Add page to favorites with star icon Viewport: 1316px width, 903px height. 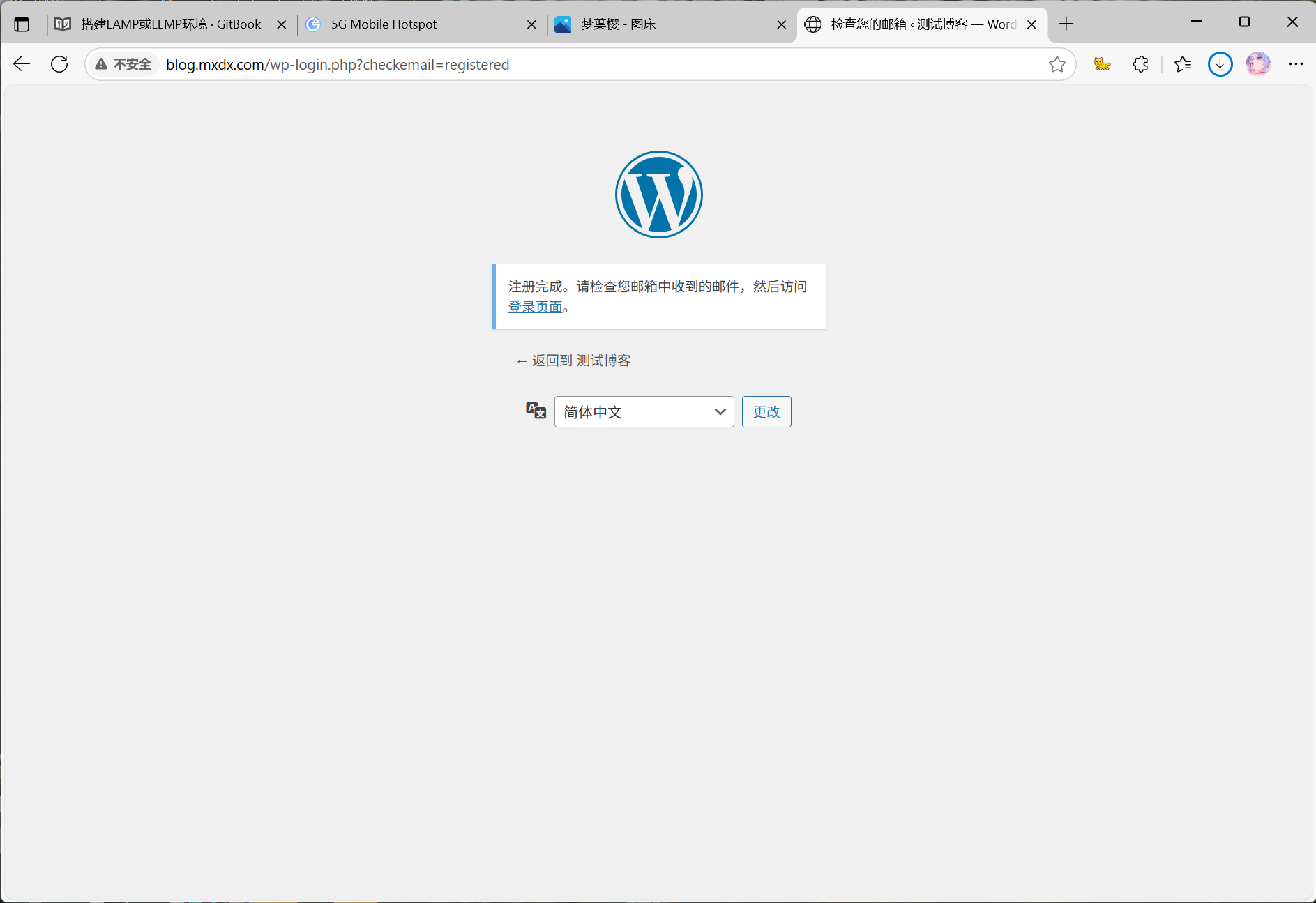pos(1057,64)
